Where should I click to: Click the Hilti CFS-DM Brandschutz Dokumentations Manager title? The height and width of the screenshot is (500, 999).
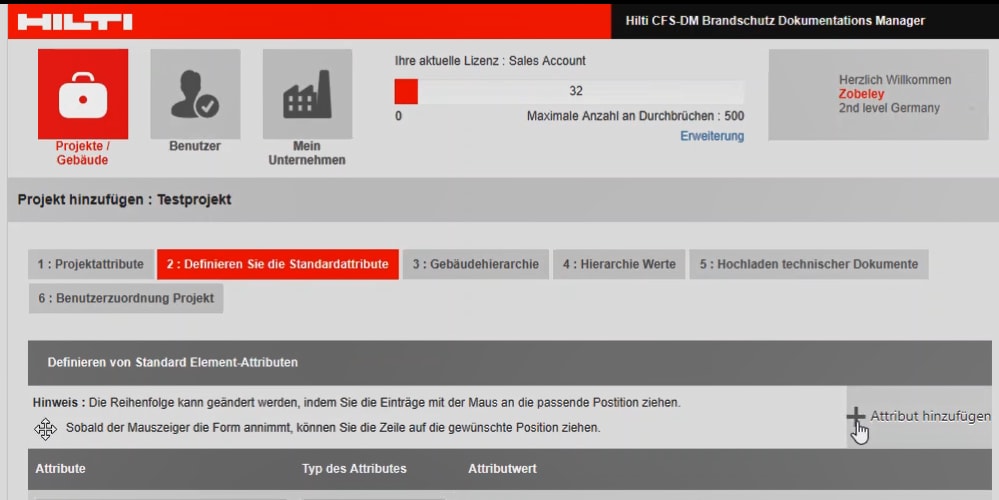[775, 21]
